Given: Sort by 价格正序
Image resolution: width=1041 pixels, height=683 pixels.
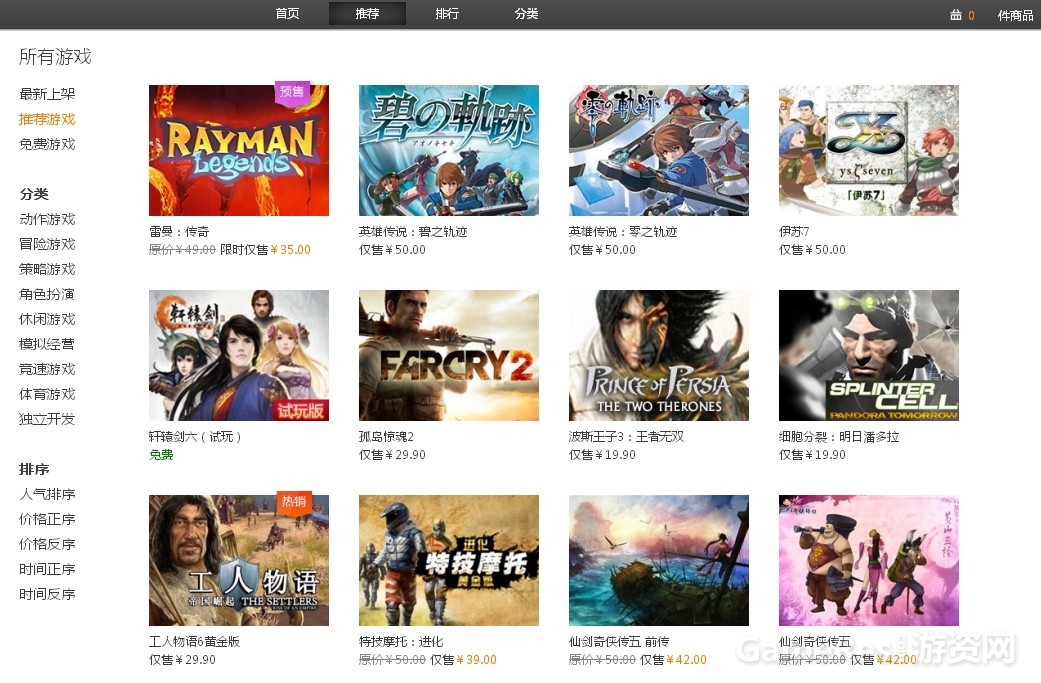Looking at the screenshot, I should tap(47, 519).
